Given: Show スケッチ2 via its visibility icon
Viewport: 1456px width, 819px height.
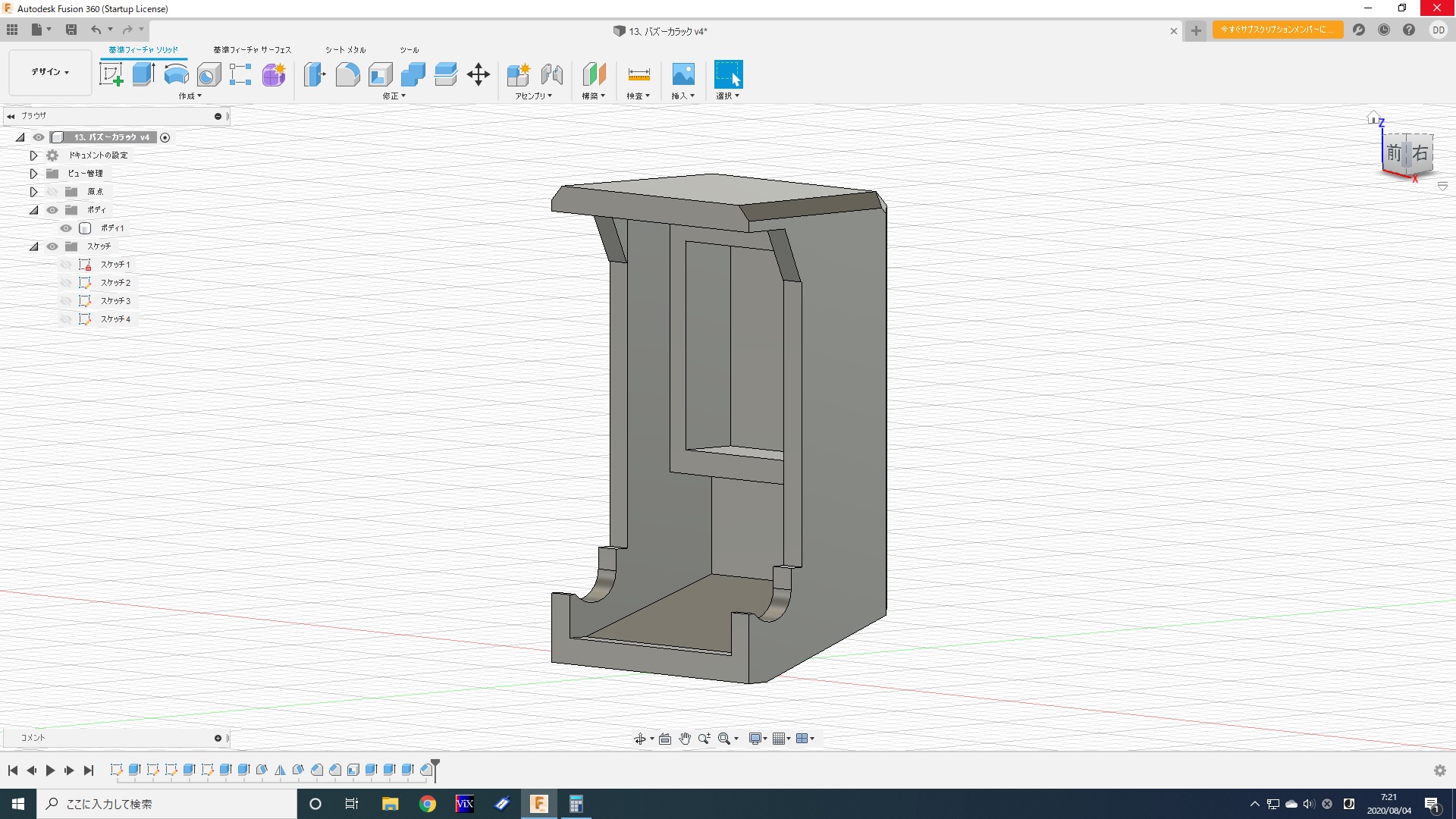Looking at the screenshot, I should (x=66, y=283).
